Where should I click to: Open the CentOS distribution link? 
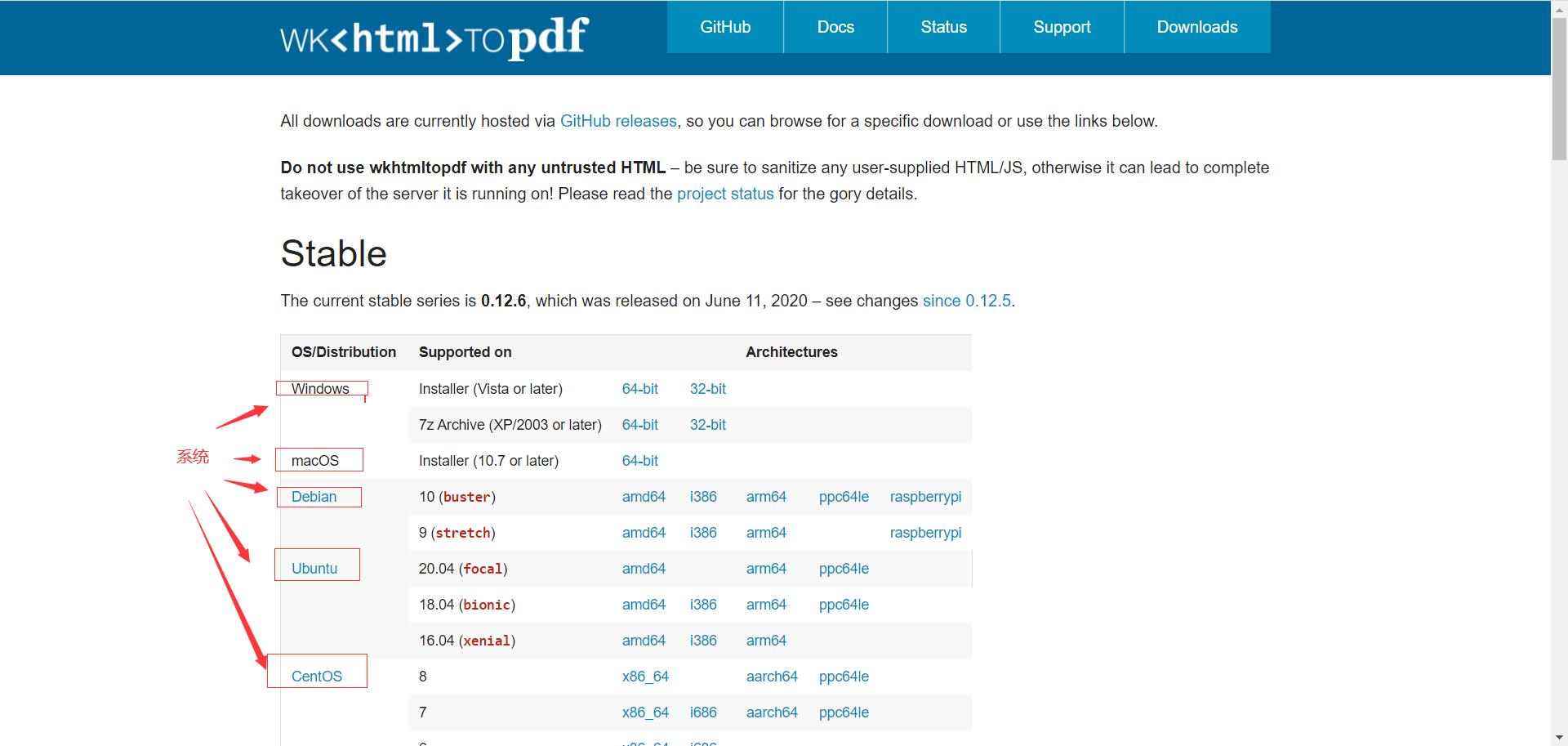[x=317, y=677]
